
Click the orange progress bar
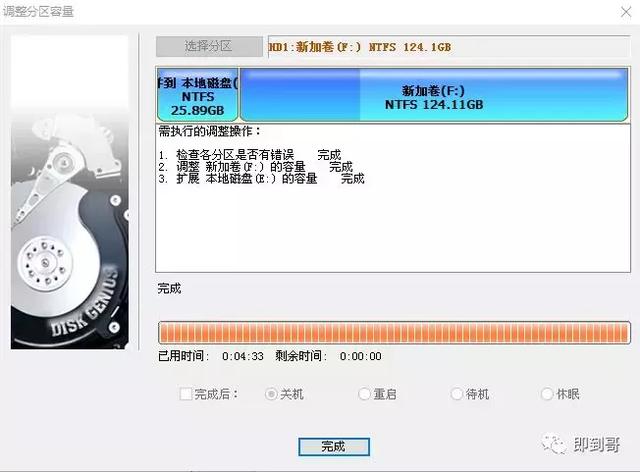[394, 332]
